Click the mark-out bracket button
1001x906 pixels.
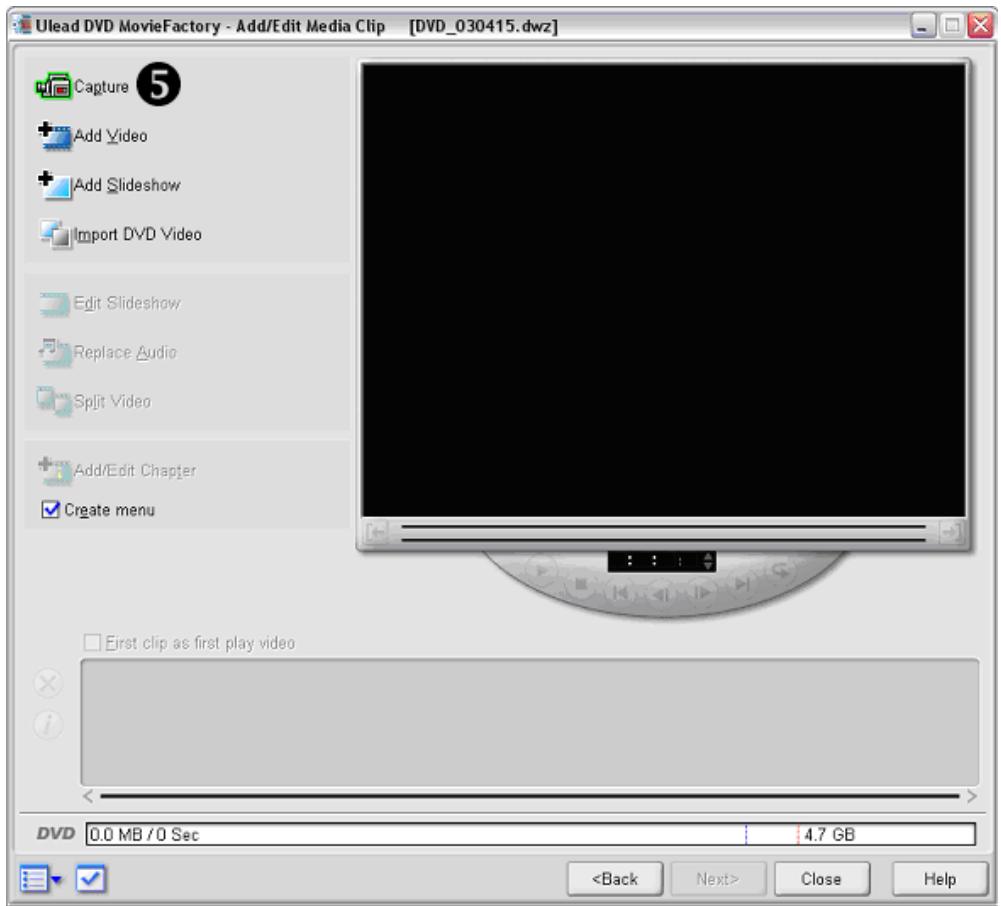click(951, 531)
